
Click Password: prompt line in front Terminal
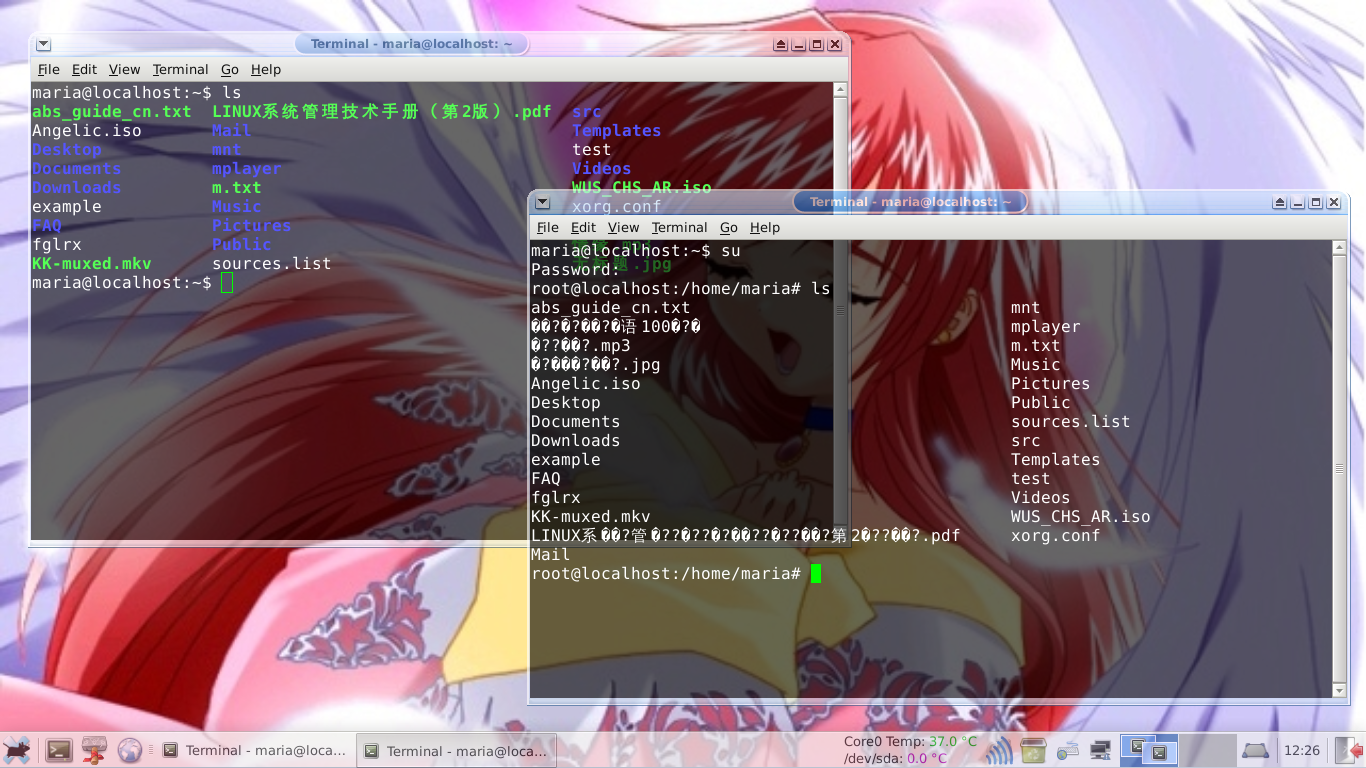(576, 270)
